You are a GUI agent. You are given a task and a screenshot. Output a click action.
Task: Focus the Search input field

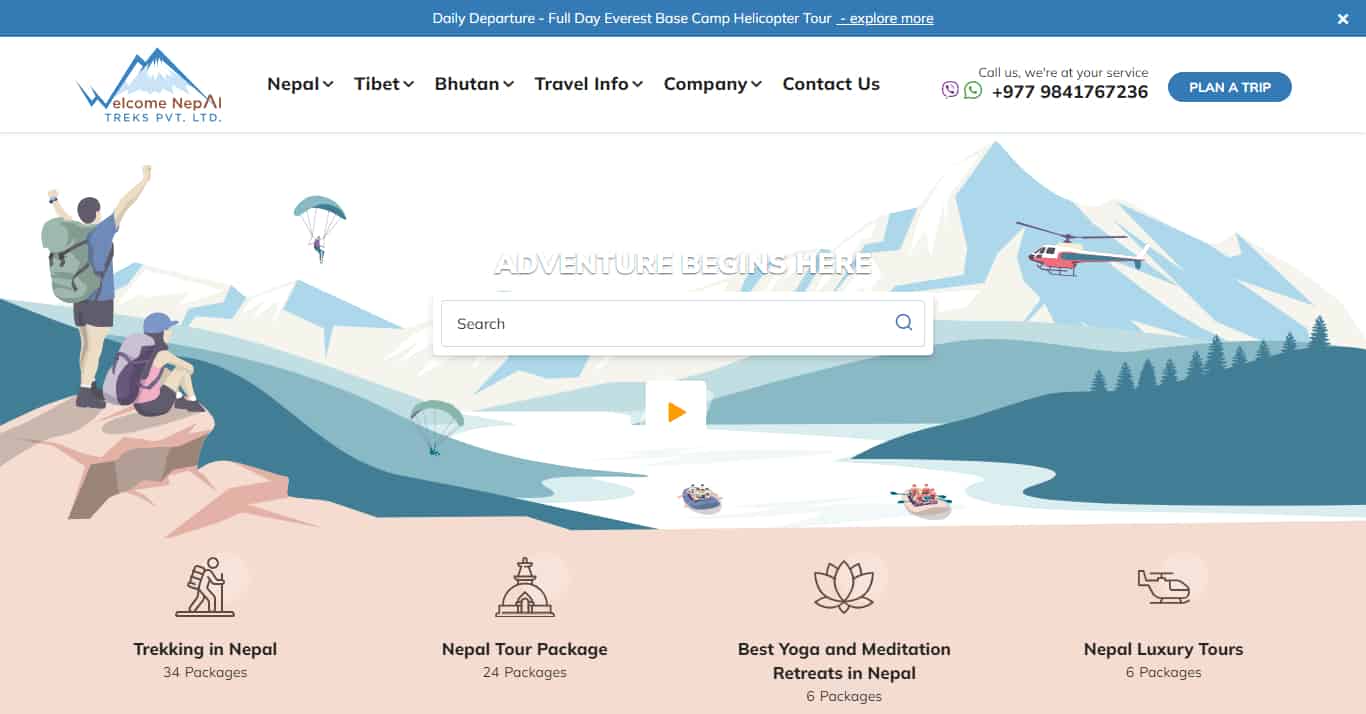[683, 324]
